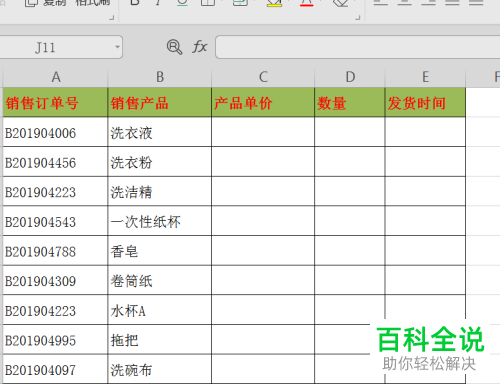
Task: Click the magnifier icon beside fx
Action: click(x=174, y=47)
